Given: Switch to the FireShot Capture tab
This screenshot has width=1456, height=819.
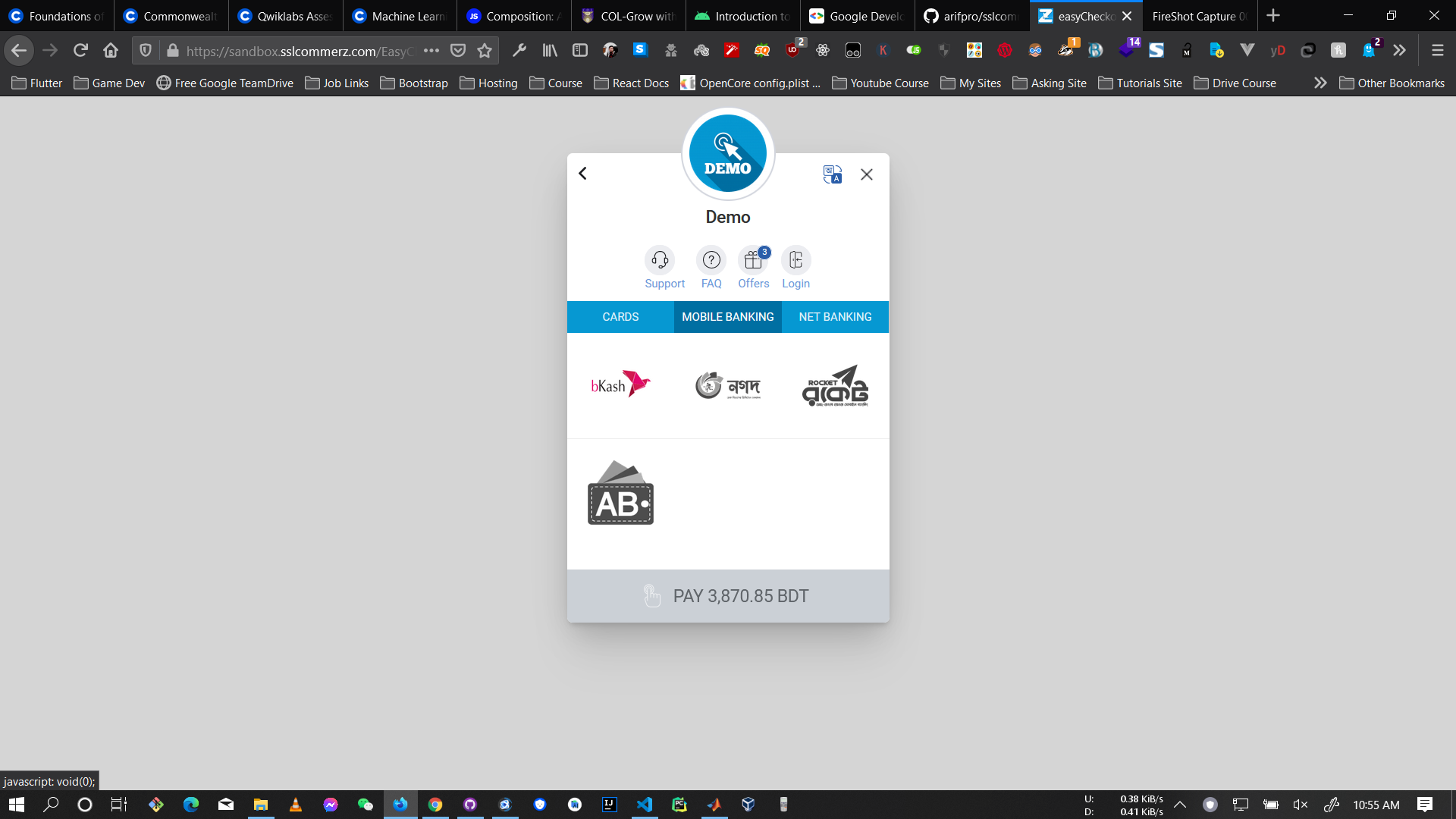Looking at the screenshot, I should coord(1200,16).
